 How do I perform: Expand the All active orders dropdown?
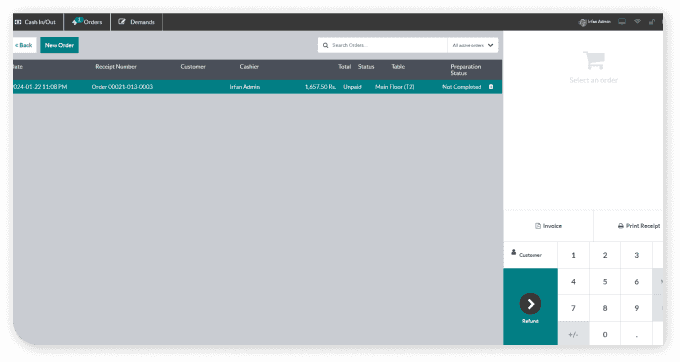473,45
